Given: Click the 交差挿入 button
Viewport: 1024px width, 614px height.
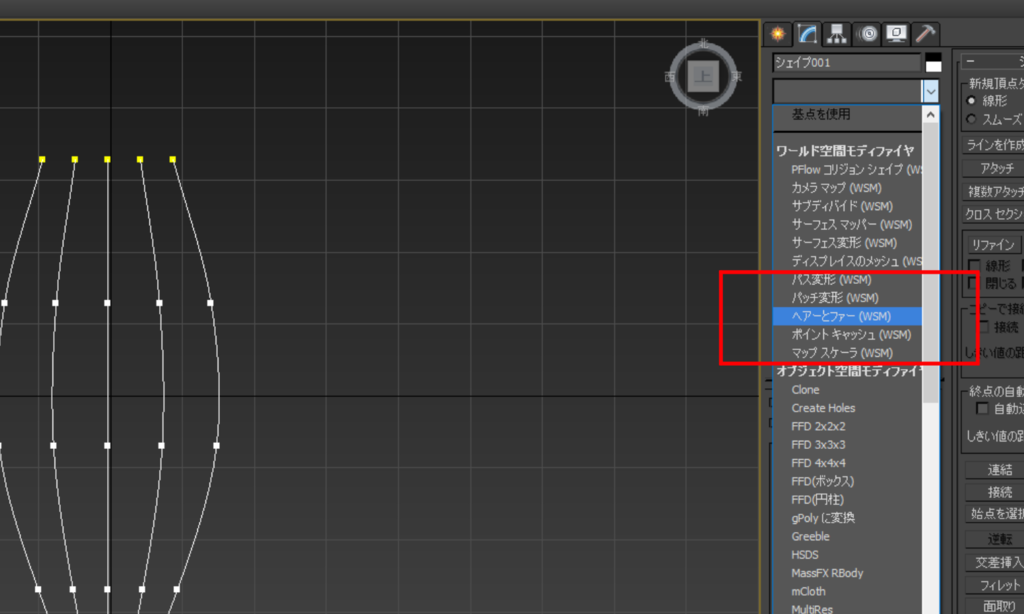Looking at the screenshot, I should click(x=995, y=562).
